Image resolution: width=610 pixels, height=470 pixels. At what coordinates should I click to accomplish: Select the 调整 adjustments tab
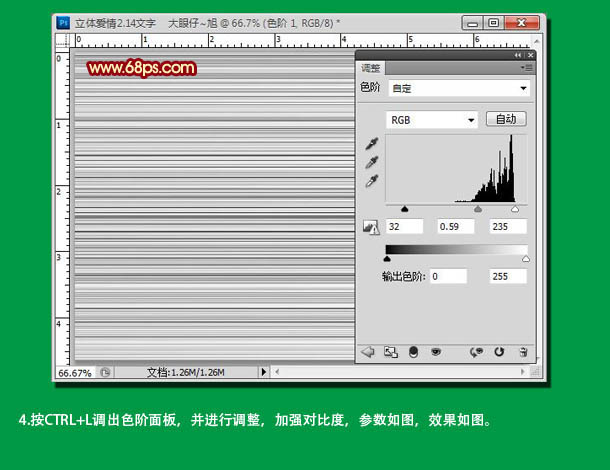coord(370,68)
